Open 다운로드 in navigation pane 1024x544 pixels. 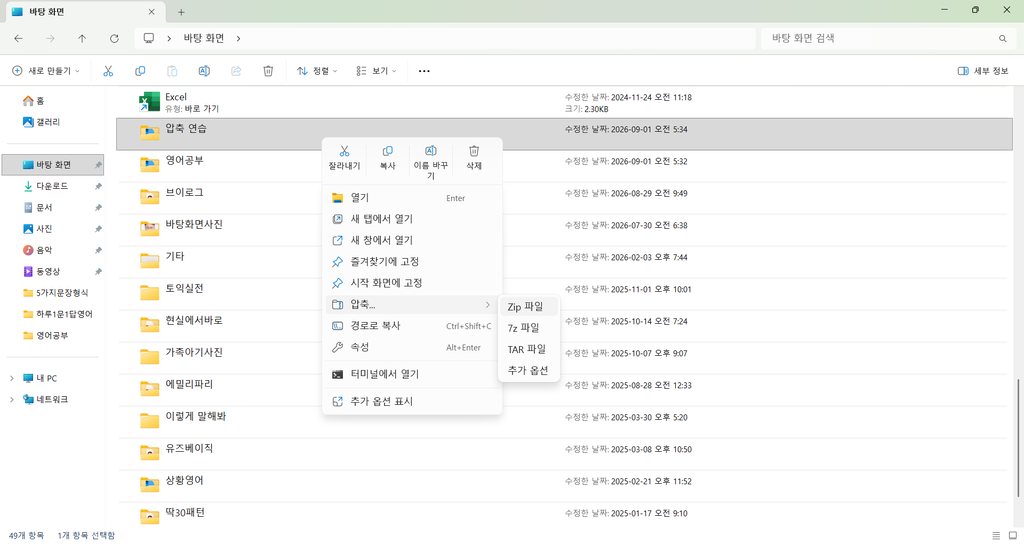(x=52, y=186)
